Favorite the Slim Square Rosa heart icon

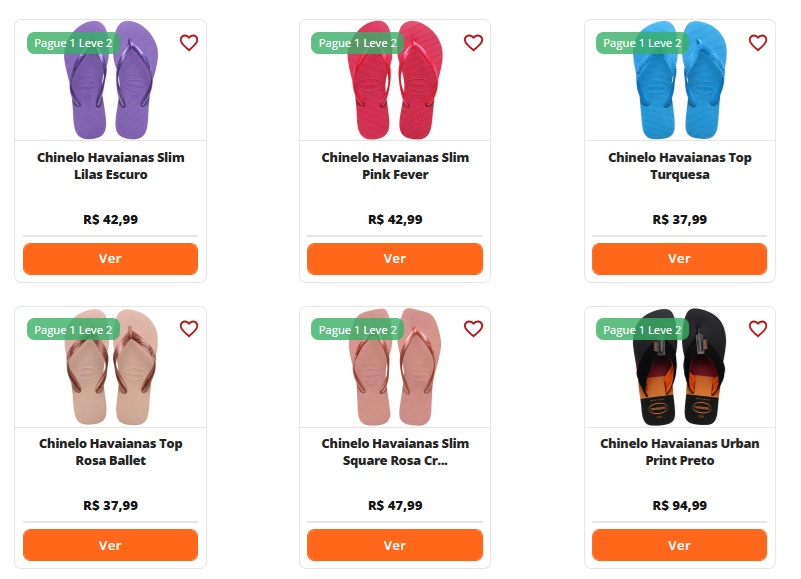click(473, 329)
